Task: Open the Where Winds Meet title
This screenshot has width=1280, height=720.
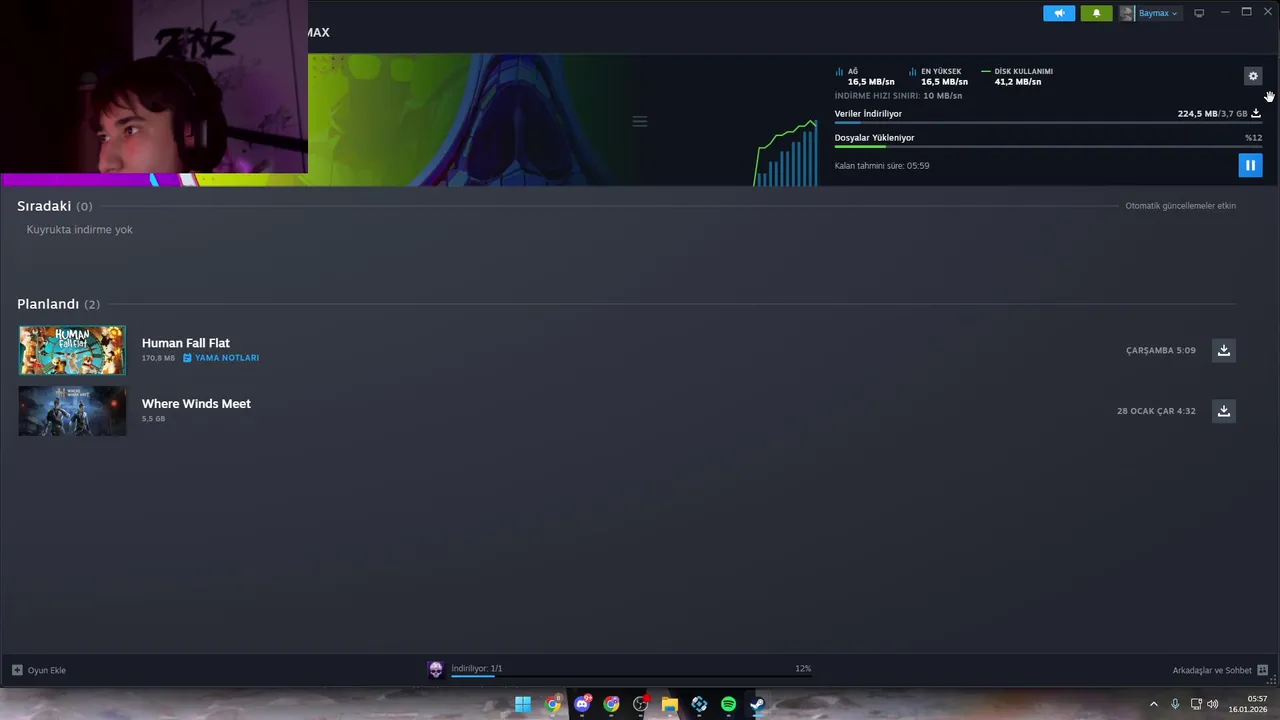Action: click(x=196, y=404)
